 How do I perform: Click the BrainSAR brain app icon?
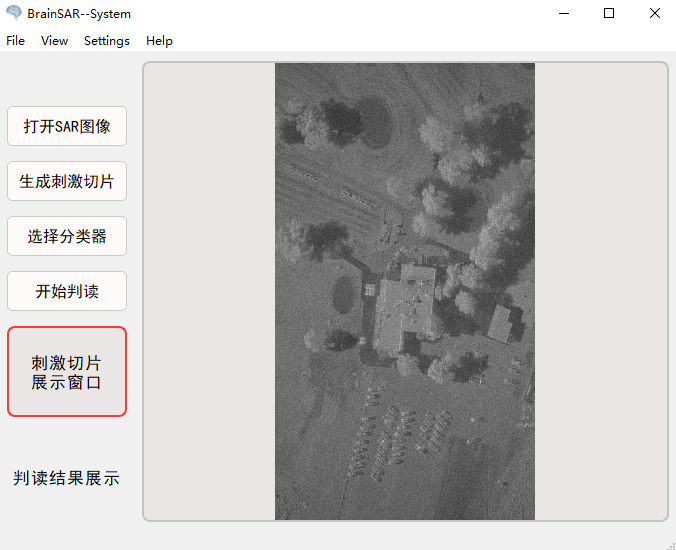tap(14, 13)
